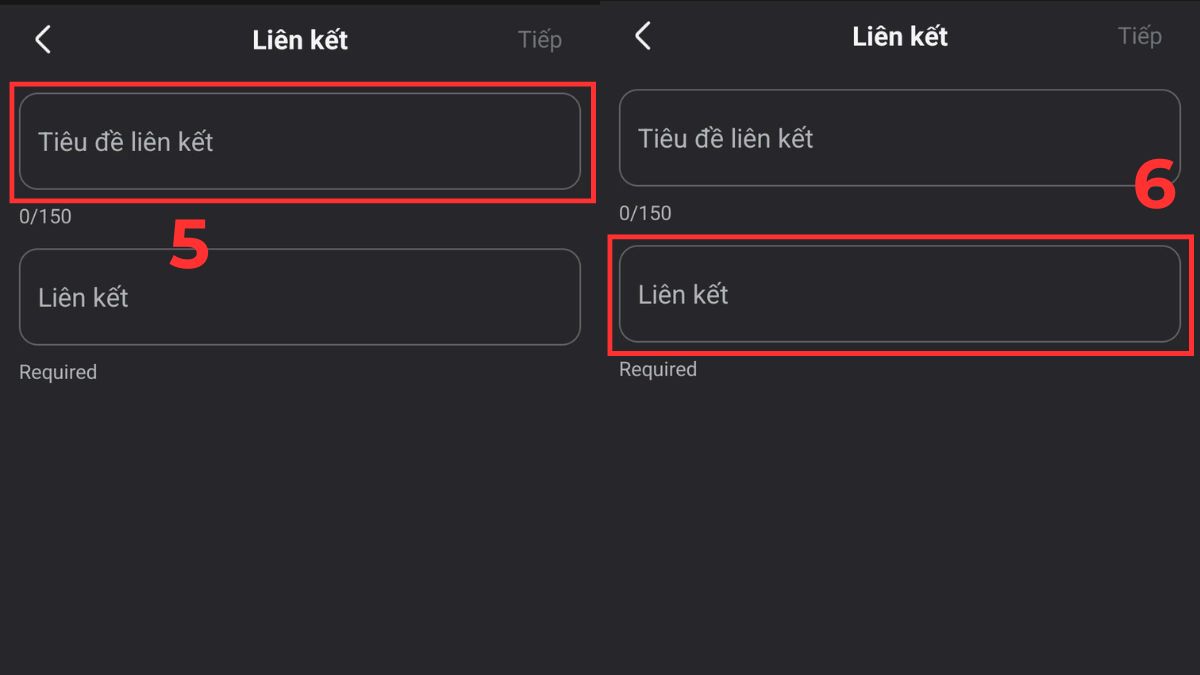1200x675 pixels.
Task: Click the highlighted 'Liên kết' field on right screen
Action: 900,294
